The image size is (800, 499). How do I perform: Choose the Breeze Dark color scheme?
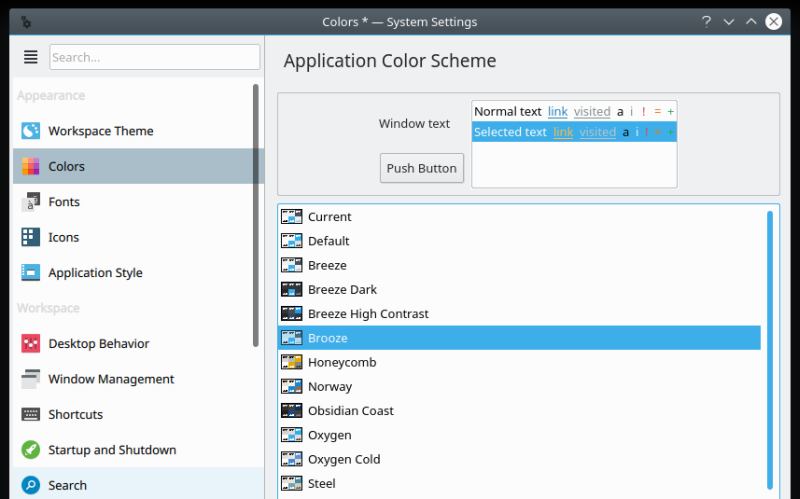pyautogui.click(x=342, y=290)
